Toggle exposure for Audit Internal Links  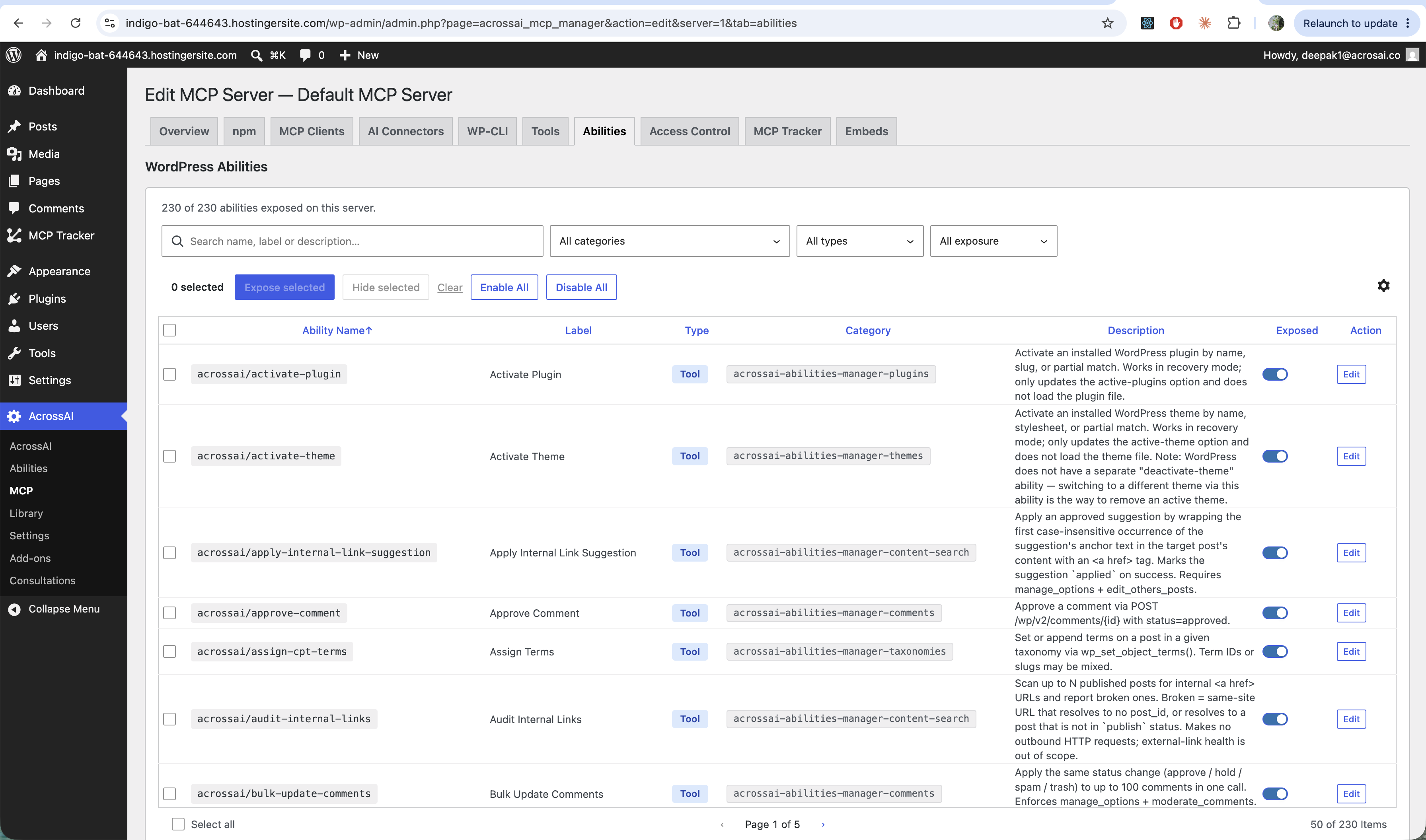[1275, 719]
